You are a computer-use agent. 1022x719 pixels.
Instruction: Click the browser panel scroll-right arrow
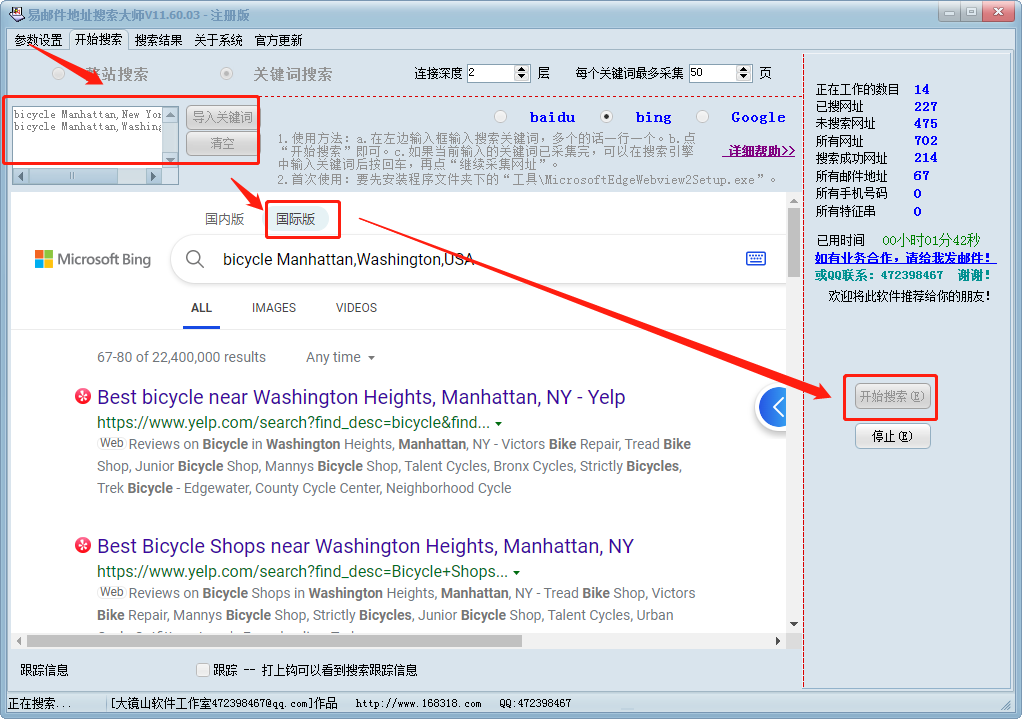pyautogui.click(x=778, y=641)
